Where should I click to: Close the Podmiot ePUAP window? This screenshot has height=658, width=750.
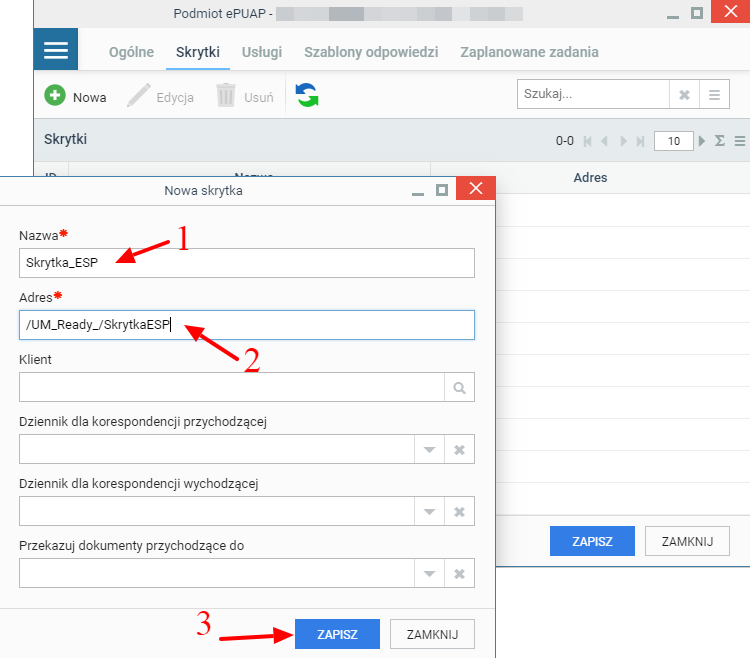pyautogui.click(x=730, y=11)
